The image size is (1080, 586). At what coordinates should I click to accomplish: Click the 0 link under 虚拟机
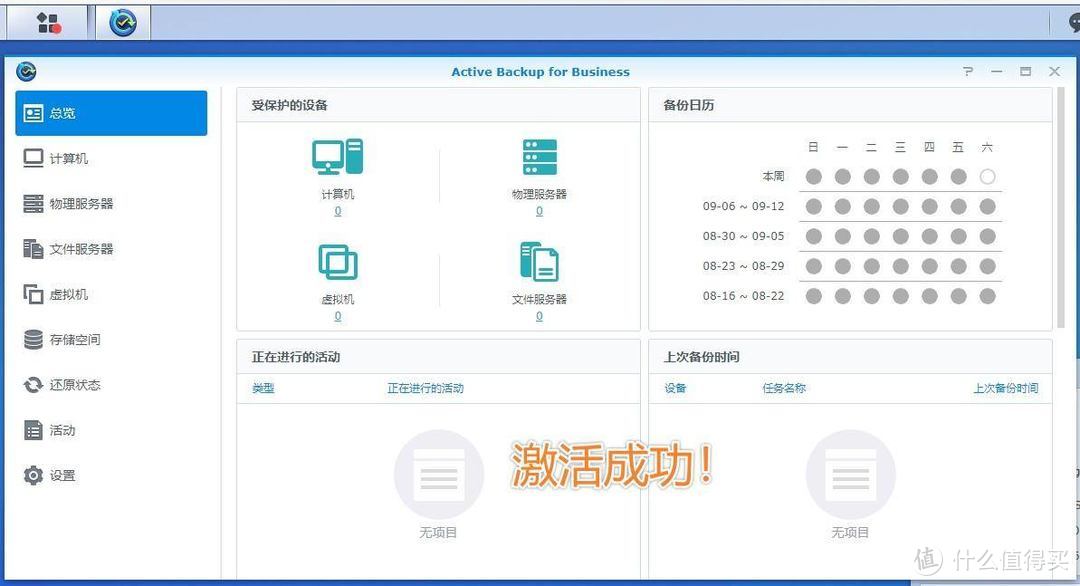click(x=337, y=316)
